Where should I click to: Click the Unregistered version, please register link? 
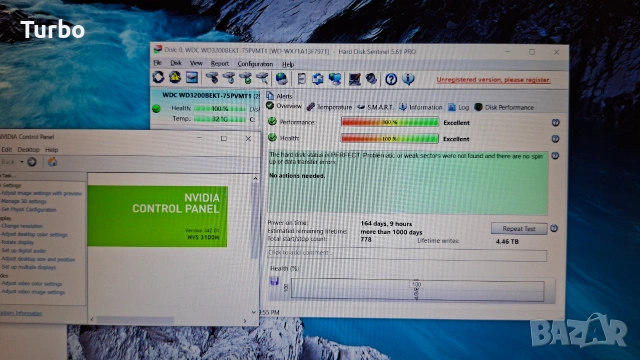click(x=493, y=80)
